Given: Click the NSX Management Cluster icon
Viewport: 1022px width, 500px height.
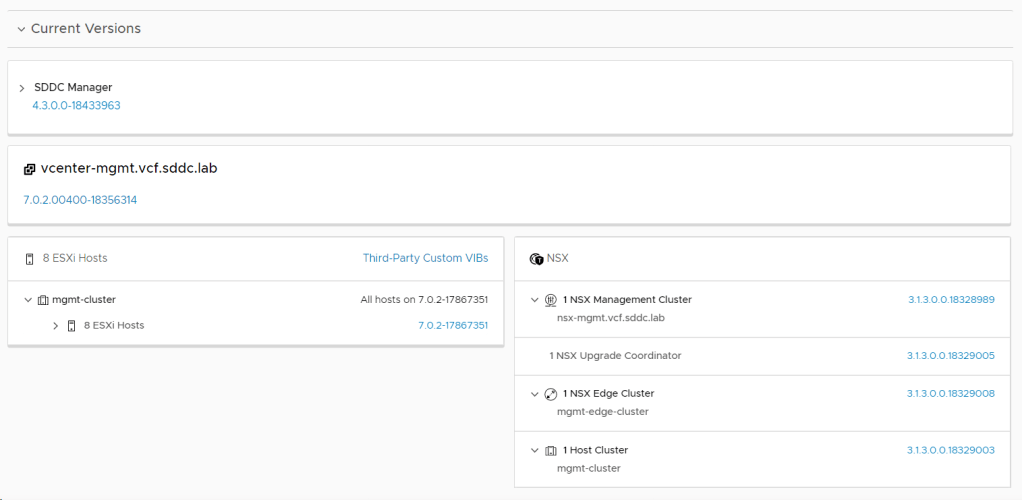Looking at the screenshot, I should [550, 300].
